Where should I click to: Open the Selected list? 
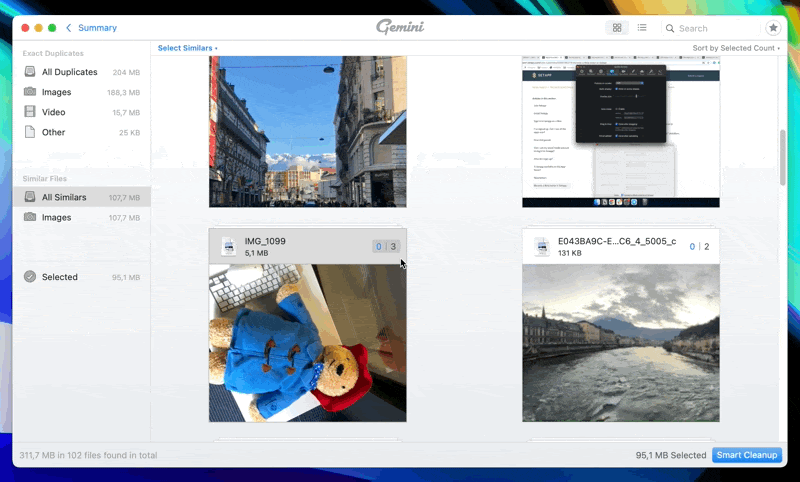82,277
